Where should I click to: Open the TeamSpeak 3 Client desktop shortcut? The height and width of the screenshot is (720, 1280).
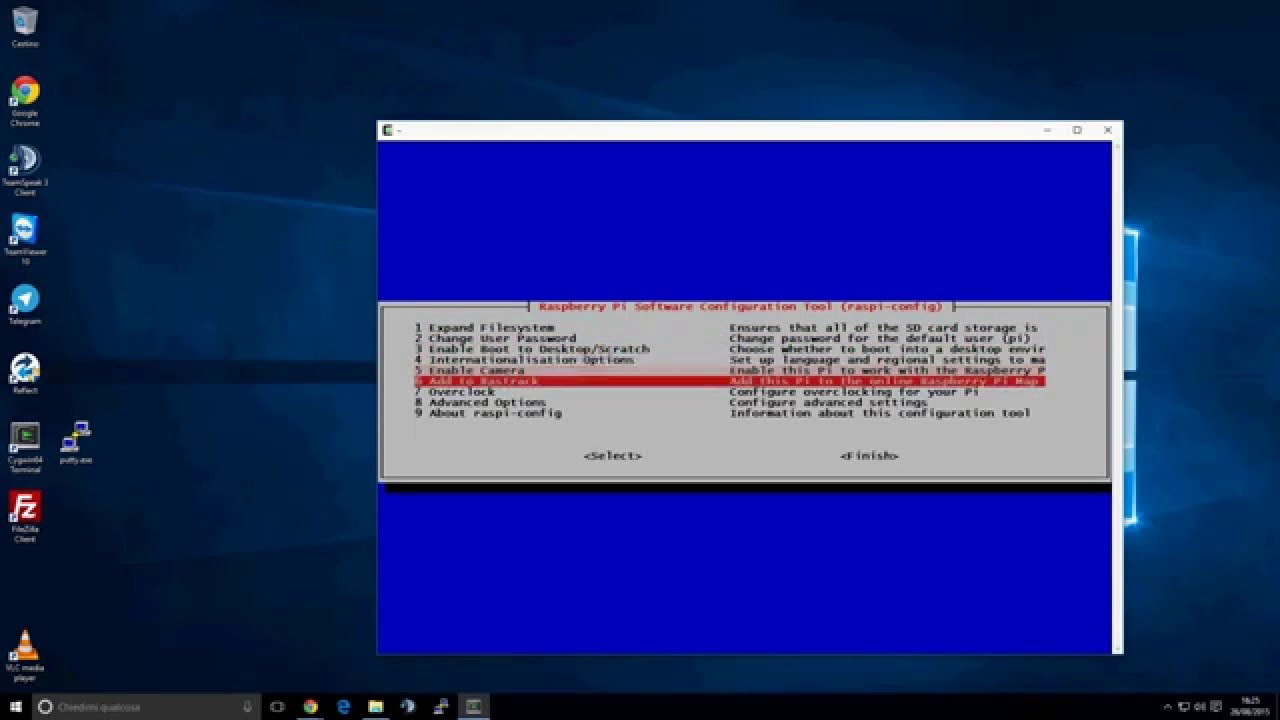pyautogui.click(x=25, y=168)
